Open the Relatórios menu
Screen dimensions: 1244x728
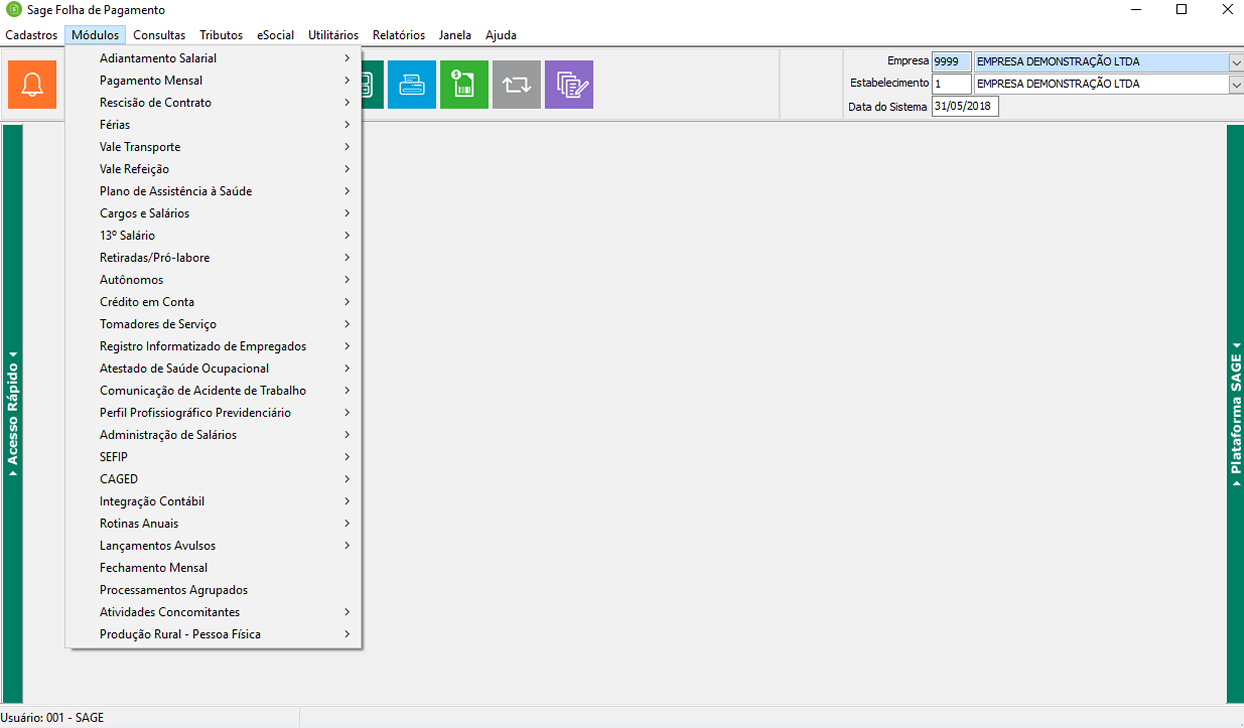click(398, 35)
